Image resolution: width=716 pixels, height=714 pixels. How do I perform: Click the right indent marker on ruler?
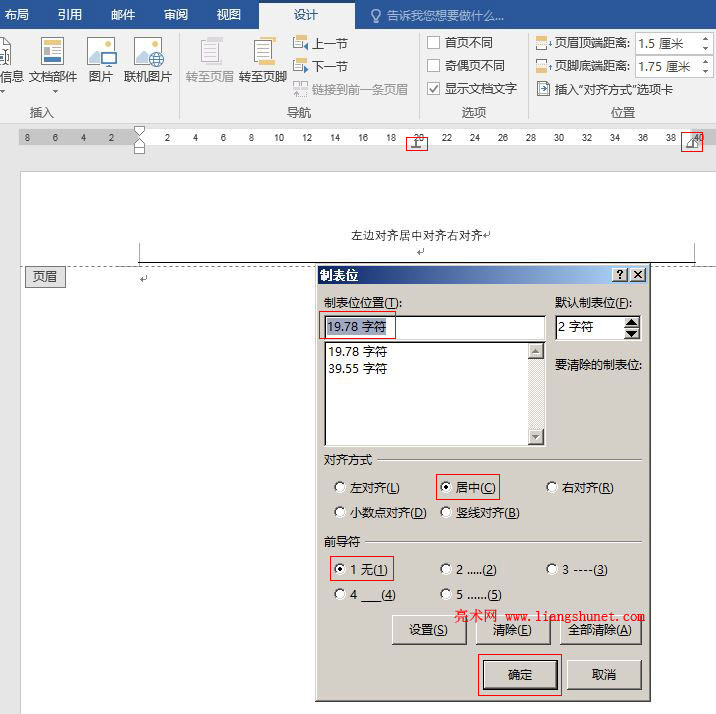pyautogui.click(x=692, y=144)
